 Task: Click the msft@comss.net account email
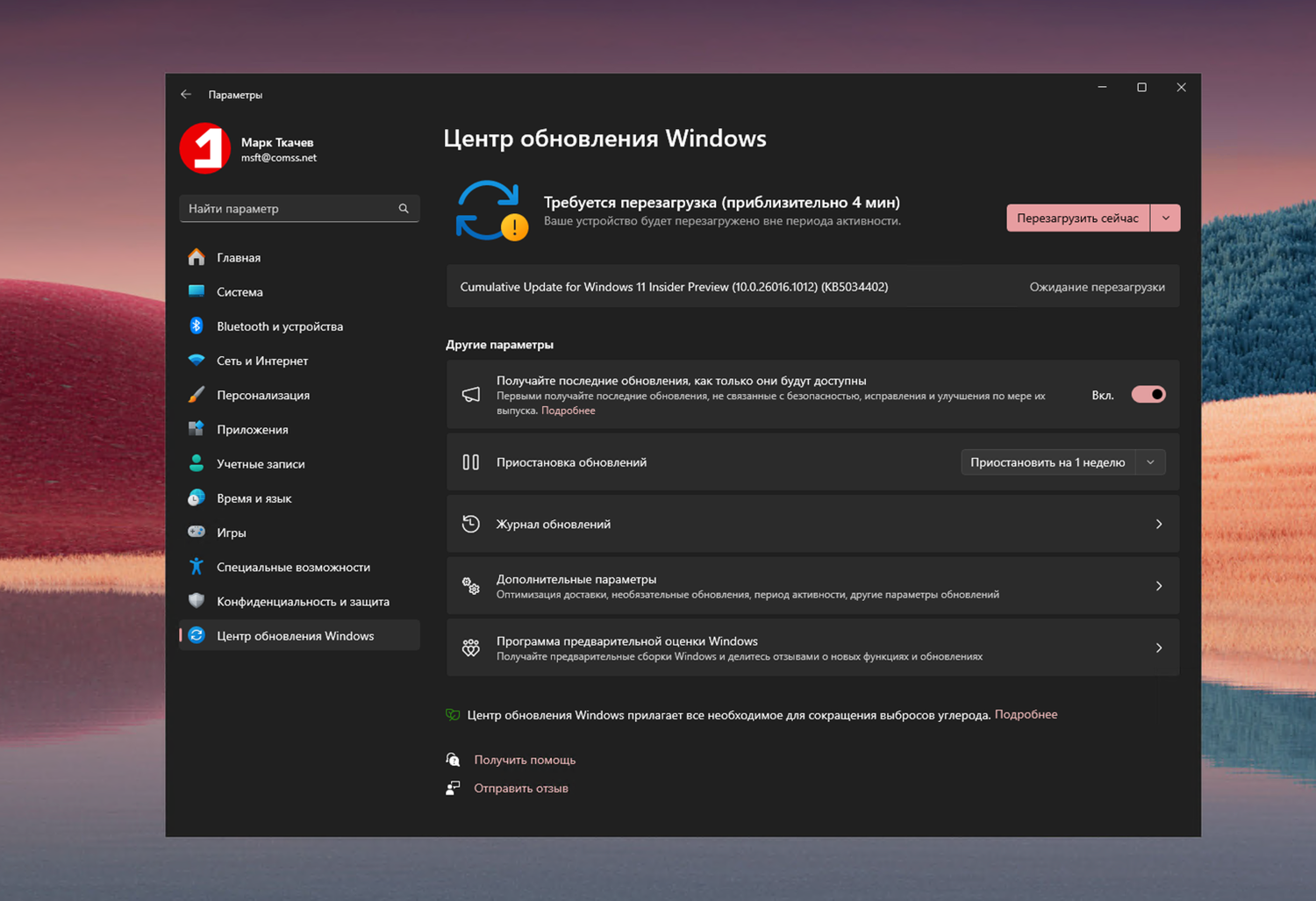[x=279, y=158]
